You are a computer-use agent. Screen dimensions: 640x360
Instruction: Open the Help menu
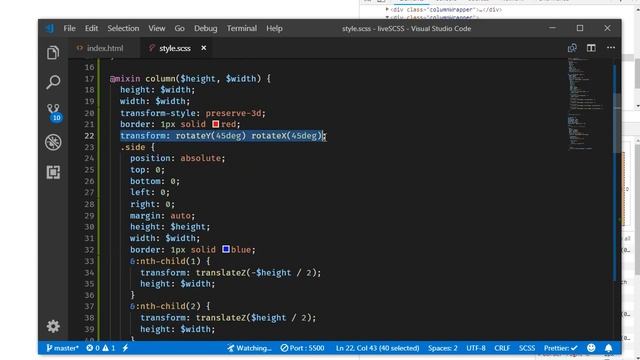[x=274, y=28]
